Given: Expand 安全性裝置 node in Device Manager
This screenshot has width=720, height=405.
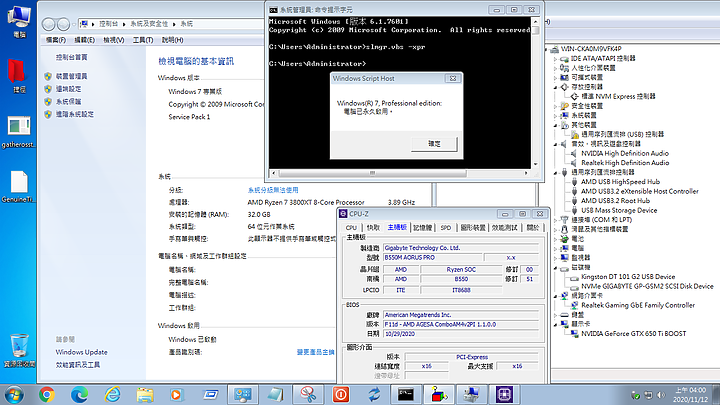Looking at the screenshot, I should 556,106.
